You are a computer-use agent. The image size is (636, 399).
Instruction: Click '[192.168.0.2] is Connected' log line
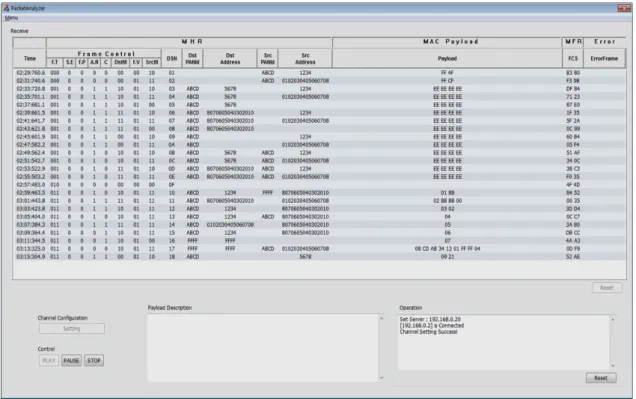432,326
